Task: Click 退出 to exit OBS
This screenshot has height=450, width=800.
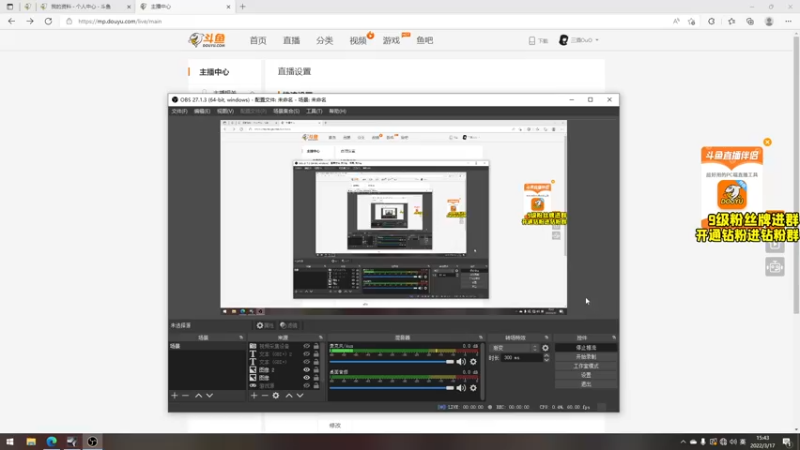Action: point(586,384)
